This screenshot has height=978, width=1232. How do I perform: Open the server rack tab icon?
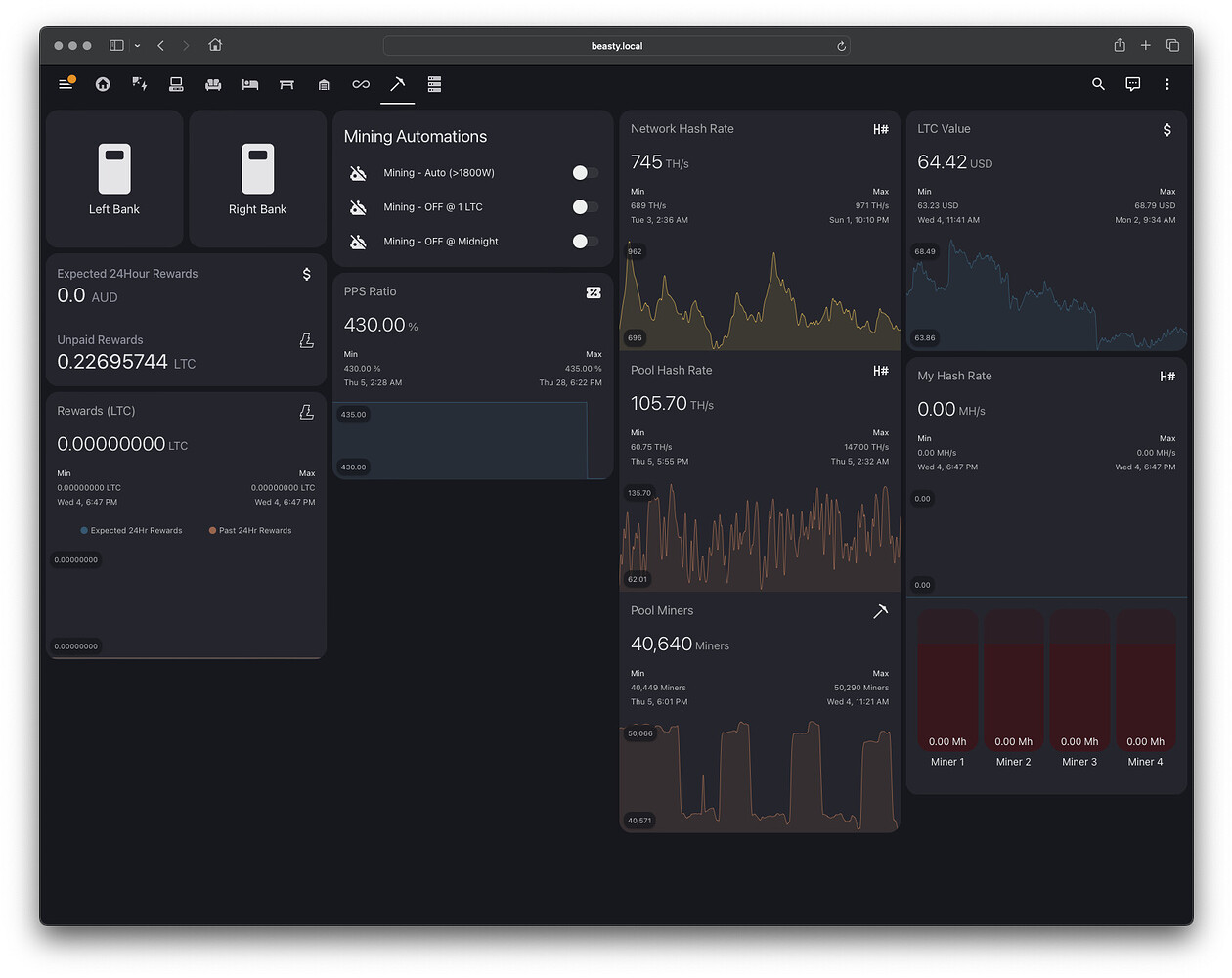pos(433,84)
